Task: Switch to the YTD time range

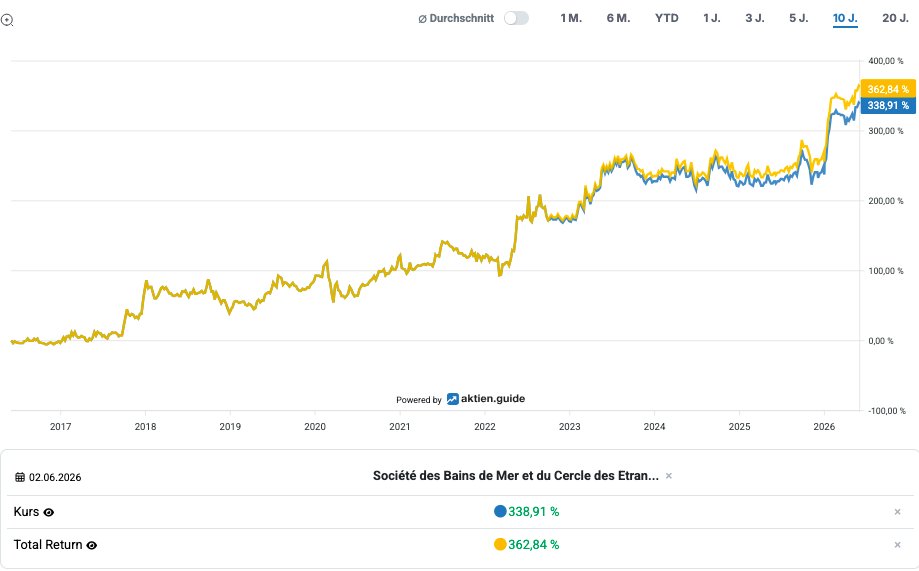Action: pyautogui.click(x=666, y=18)
